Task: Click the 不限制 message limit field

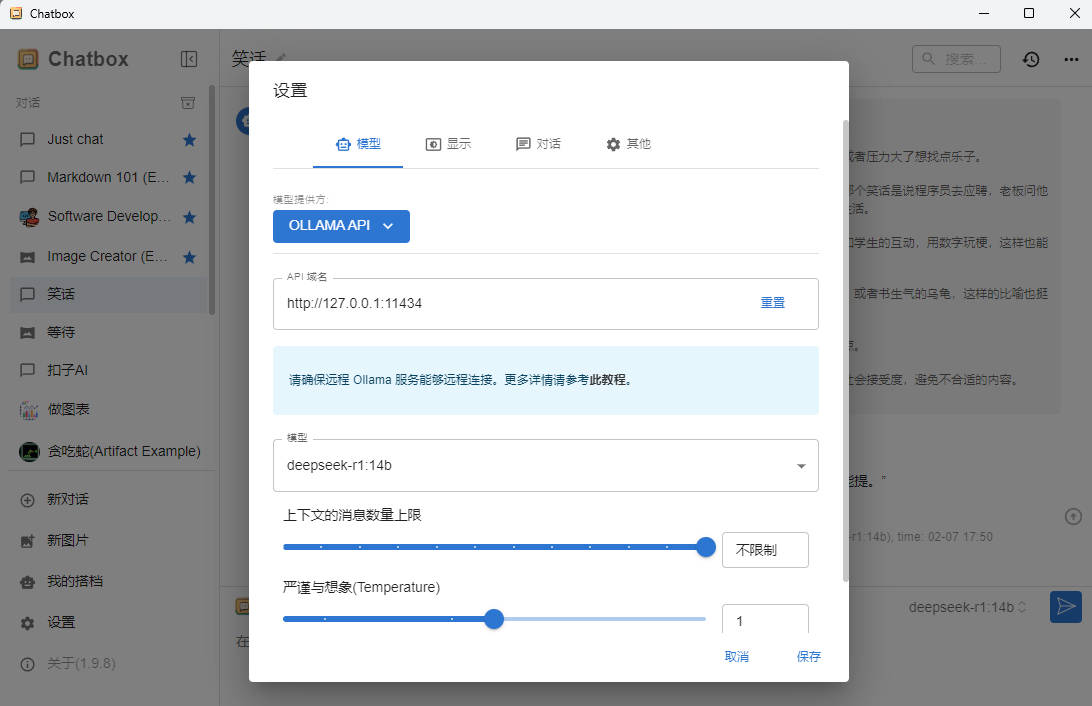Action: [x=765, y=550]
